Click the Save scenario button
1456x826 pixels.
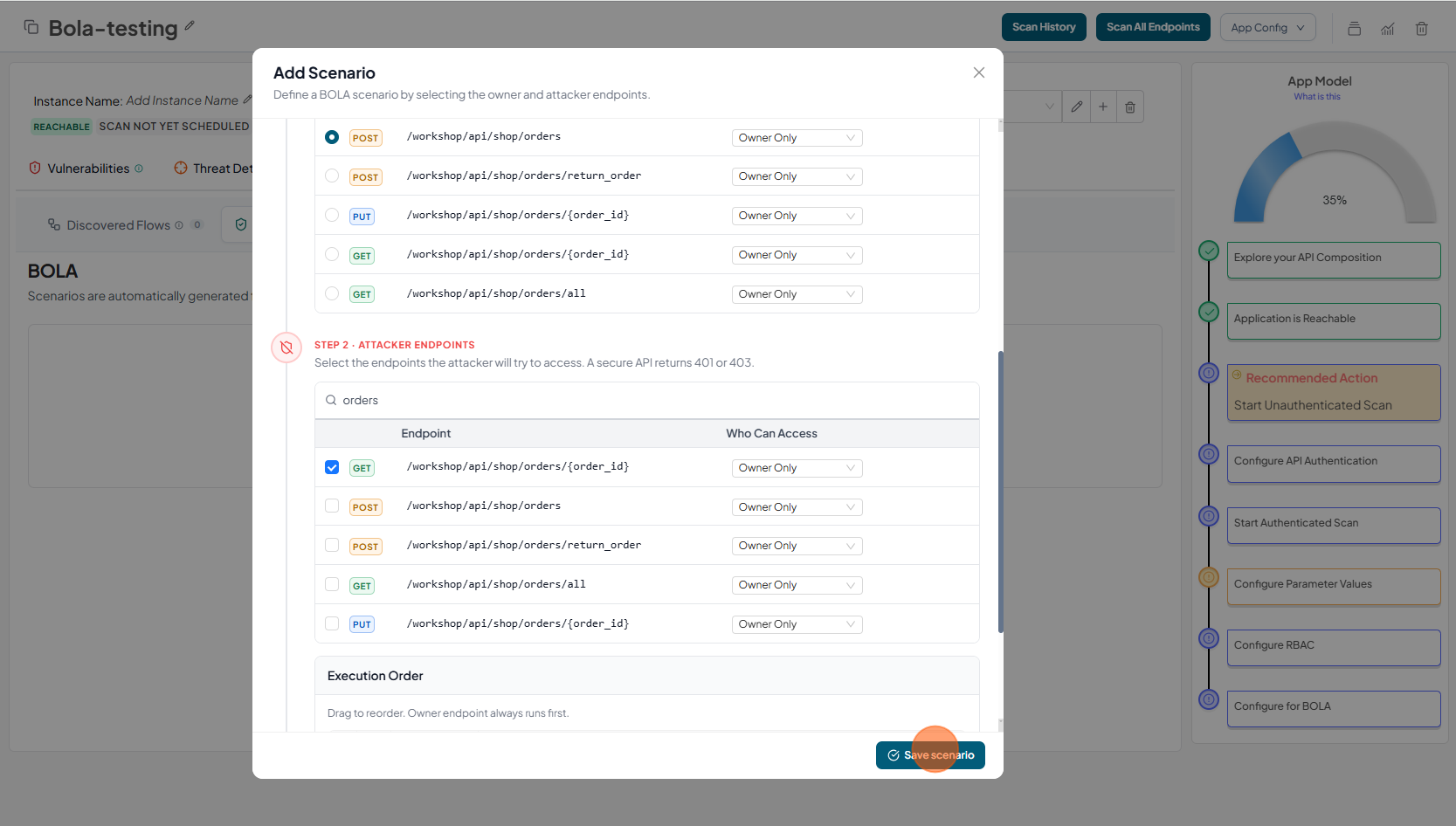[x=929, y=755]
